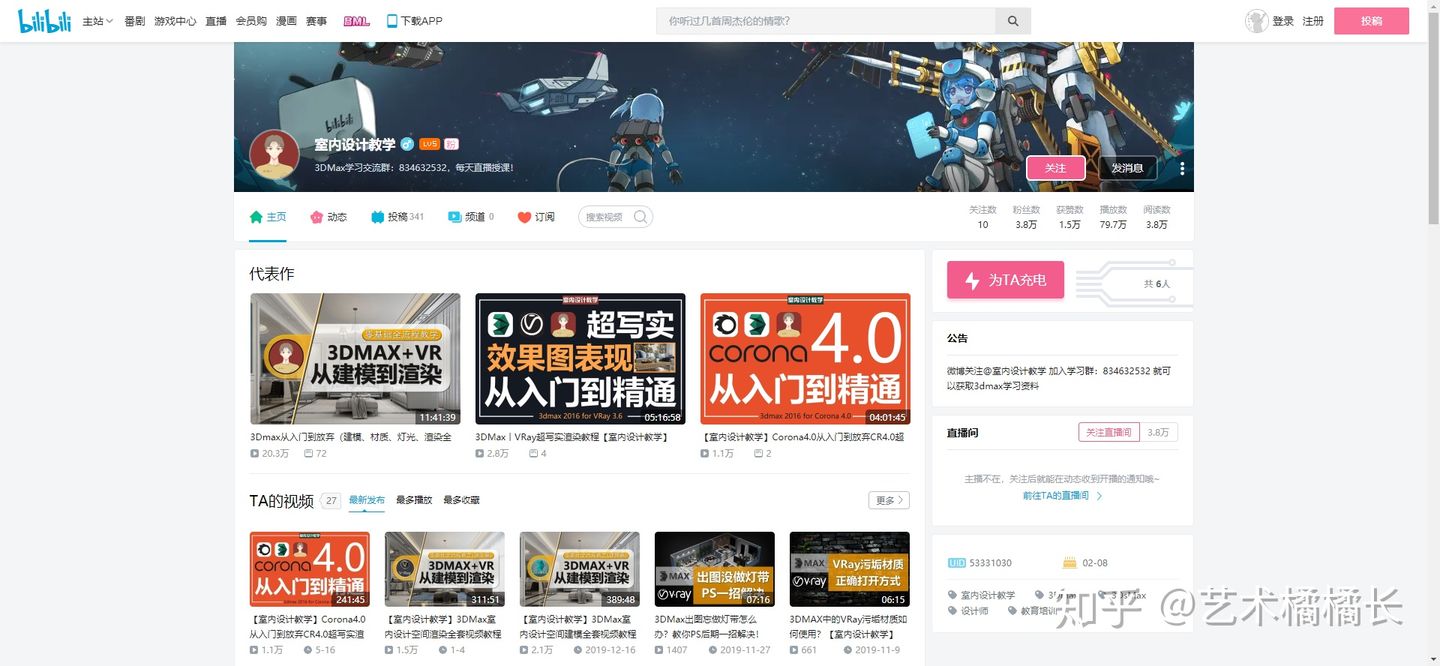Send a message via 发消息 button
Screen dimensions: 1440x666
(x=1127, y=168)
